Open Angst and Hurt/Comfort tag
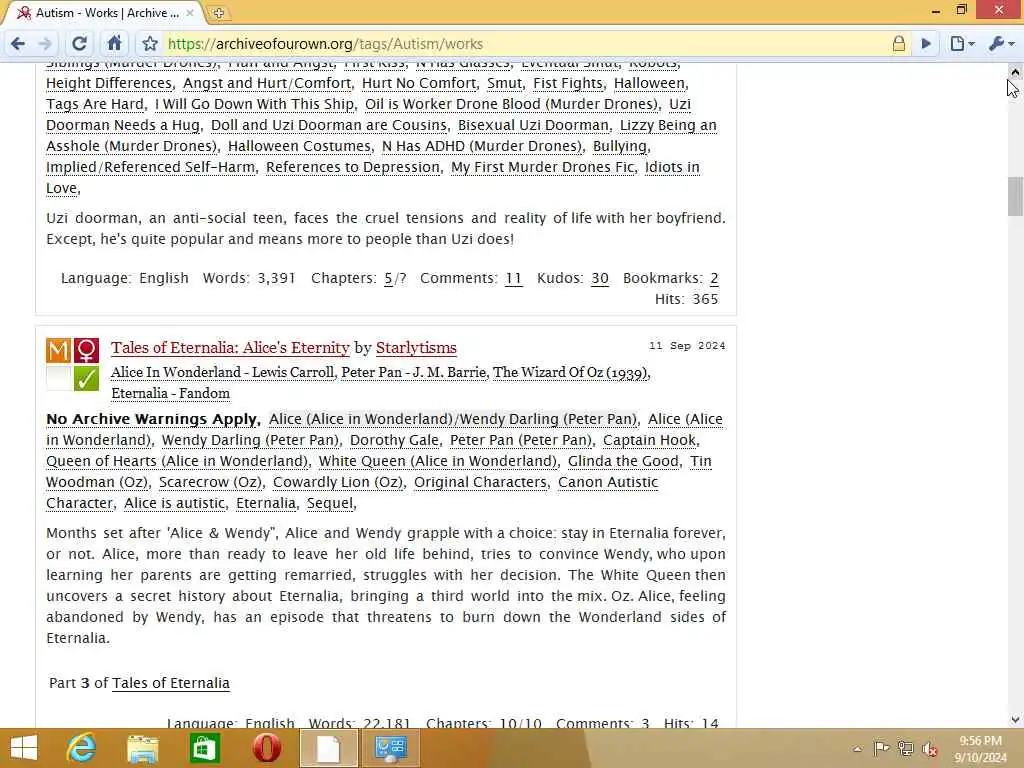Image resolution: width=1024 pixels, height=768 pixels. click(x=266, y=83)
